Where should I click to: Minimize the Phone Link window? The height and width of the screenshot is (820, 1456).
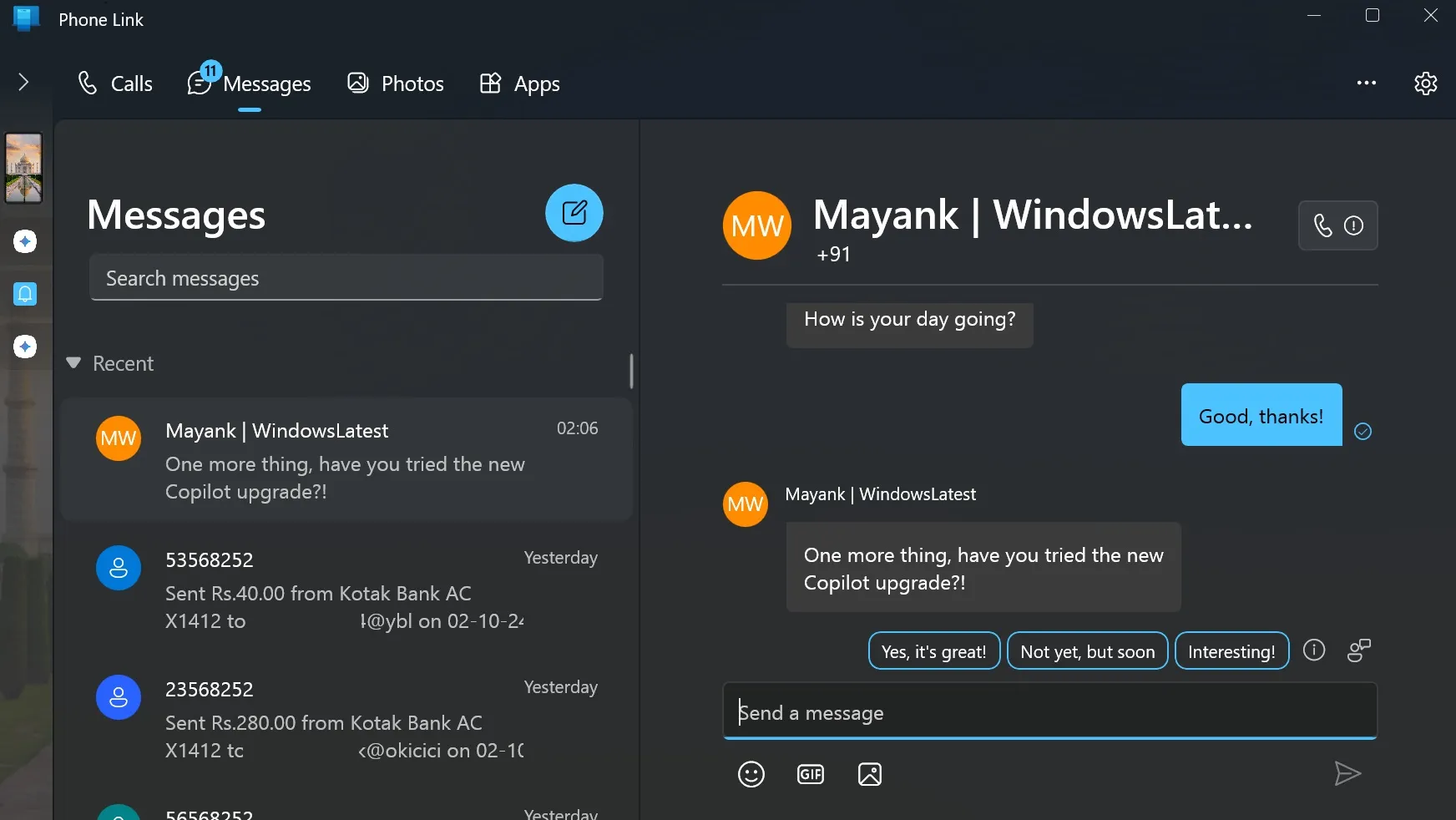1314,16
